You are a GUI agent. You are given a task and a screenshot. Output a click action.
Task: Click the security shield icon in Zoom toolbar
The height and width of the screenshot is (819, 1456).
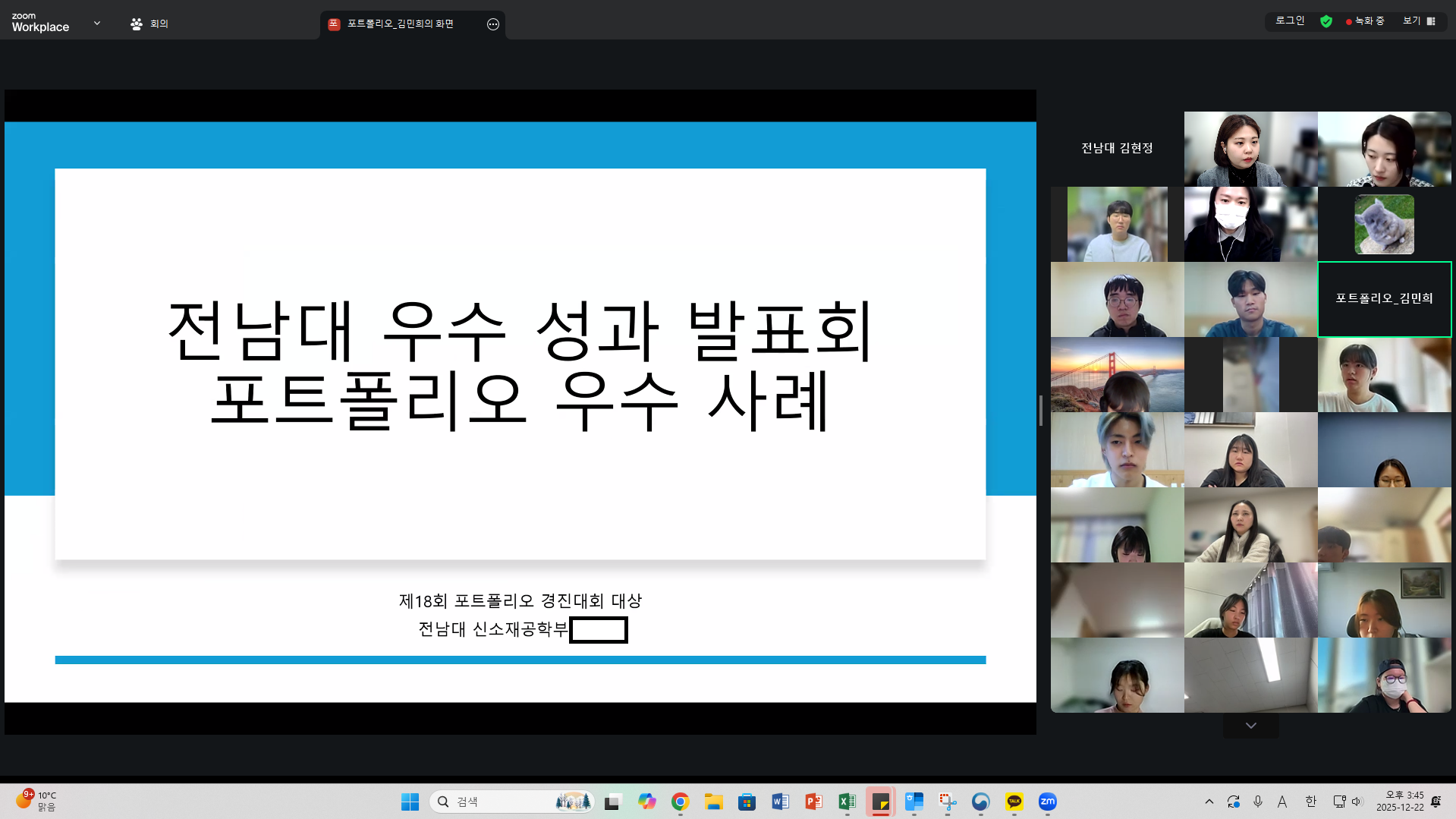(x=1326, y=21)
